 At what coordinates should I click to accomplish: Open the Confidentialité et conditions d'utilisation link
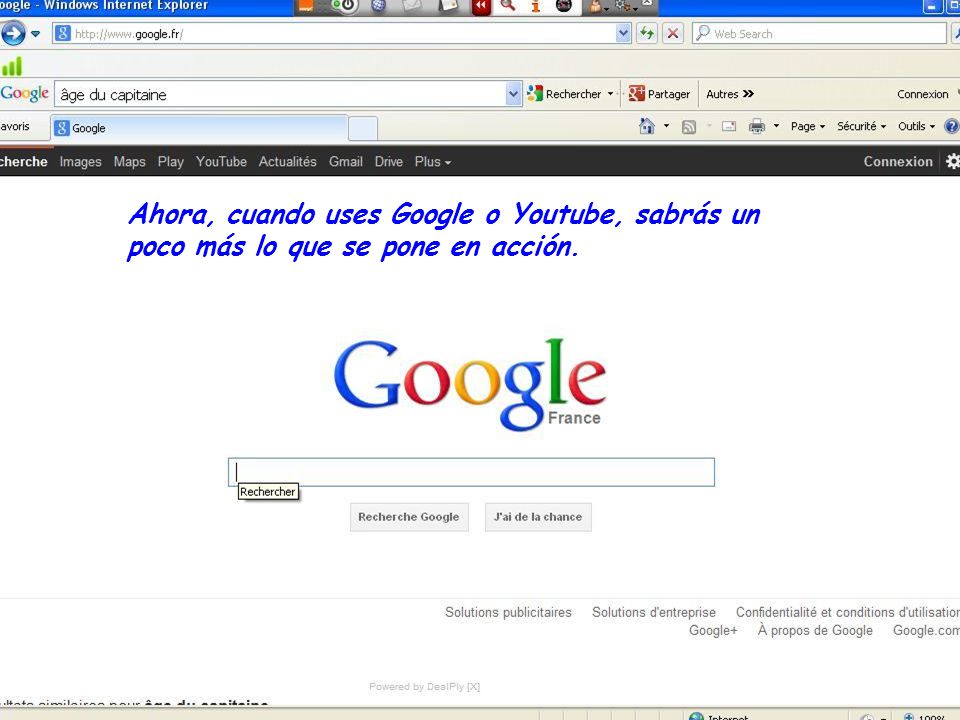[x=847, y=612]
